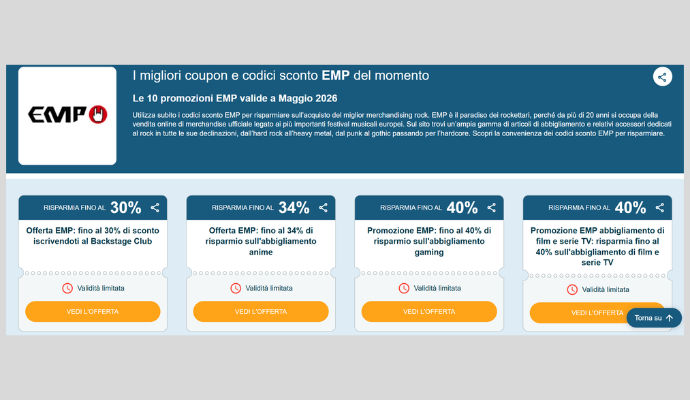Image resolution: width=690 pixels, height=400 pixels.
Task: Click the clock icon on anime offer card
Action: tap(235, 288)
